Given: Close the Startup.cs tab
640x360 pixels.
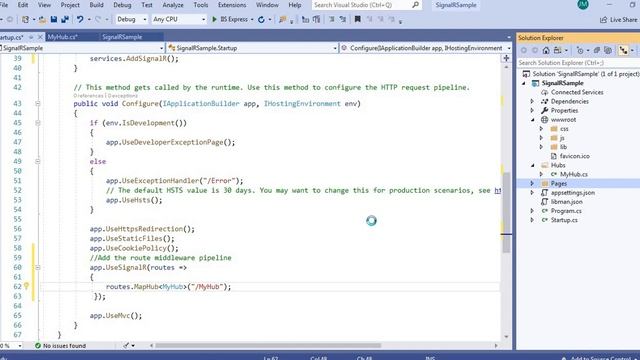Looking at the screenshot, I should pyautogui.click(x=40, y=37).
